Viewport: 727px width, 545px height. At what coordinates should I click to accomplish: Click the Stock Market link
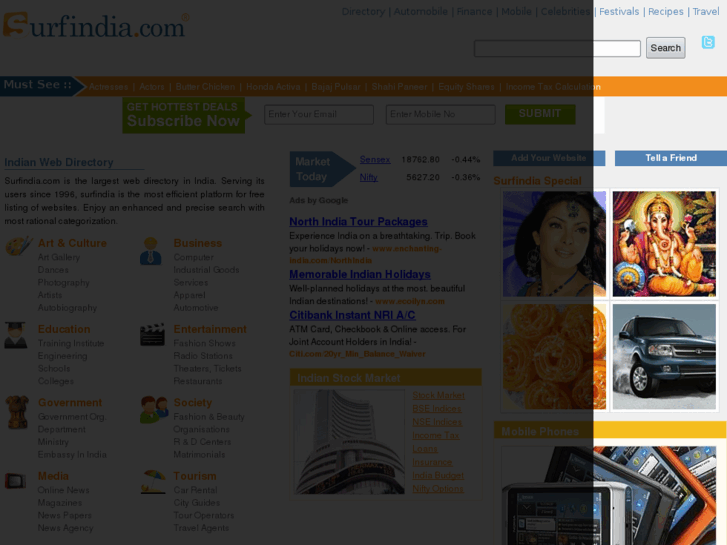pos(438,395)
